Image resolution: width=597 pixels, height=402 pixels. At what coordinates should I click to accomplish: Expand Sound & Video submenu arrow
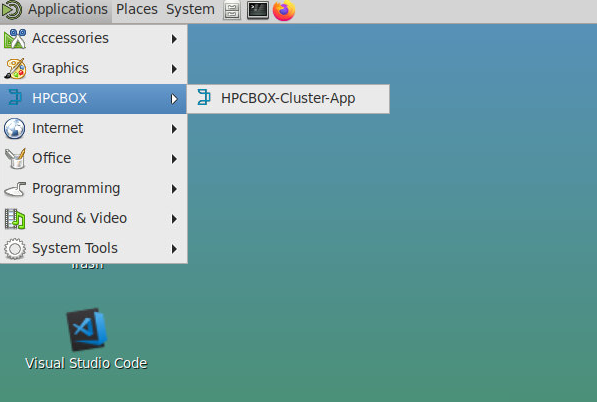click(x=174, y=219)
